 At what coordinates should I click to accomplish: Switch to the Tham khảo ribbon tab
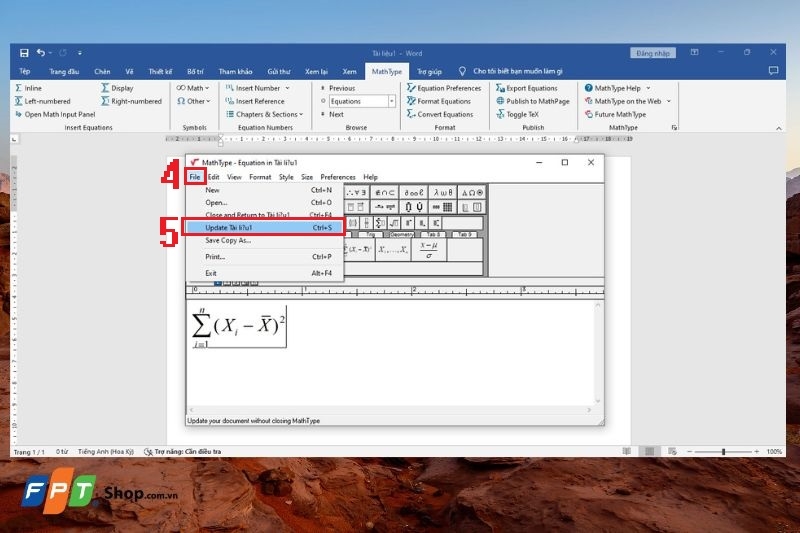[235, 71]
